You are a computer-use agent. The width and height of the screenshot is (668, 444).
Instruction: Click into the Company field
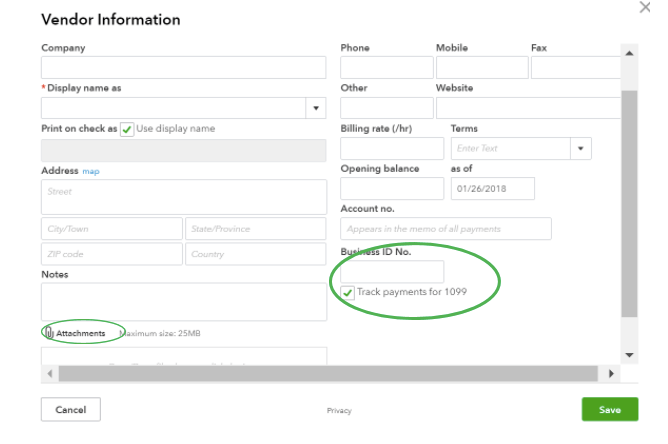pos(184,67)
